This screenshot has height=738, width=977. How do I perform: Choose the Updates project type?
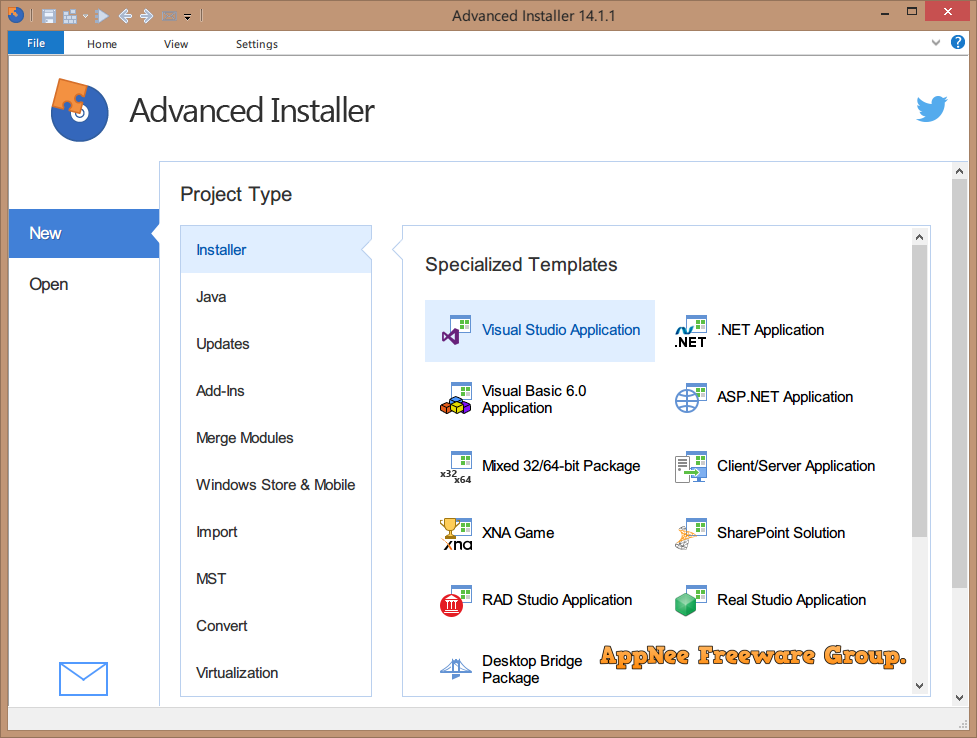[x=275, y=344]
